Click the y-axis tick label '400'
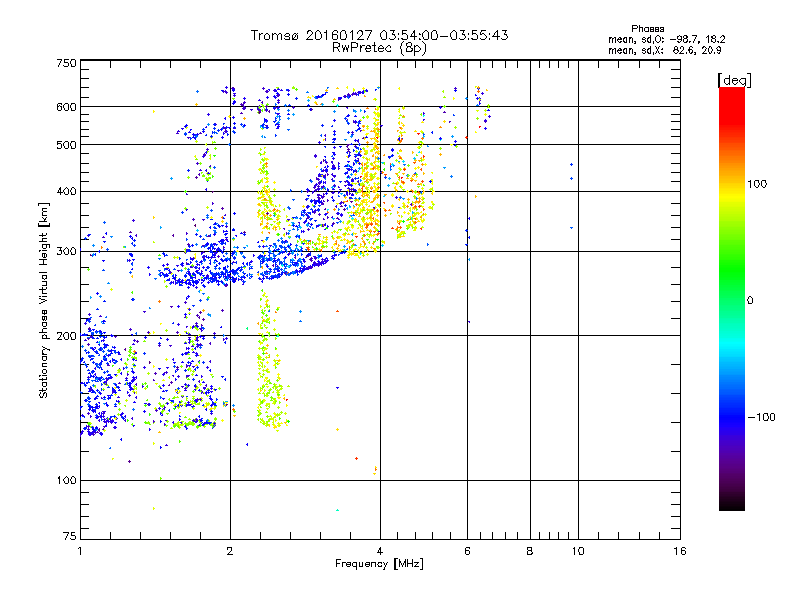800x600 pixels. pos(66,192)
